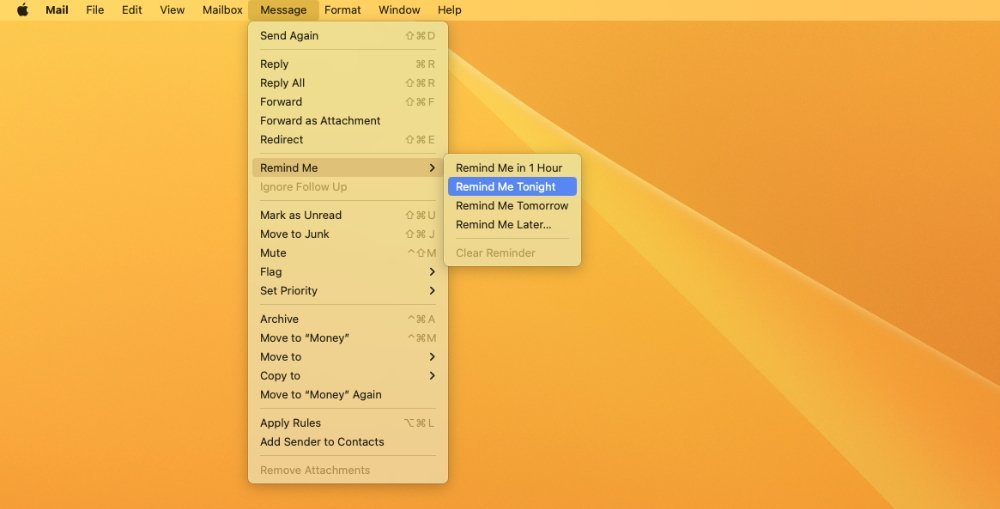The image size is (1000, 509).
Task: Choose Mute
Action: point(348,253)
